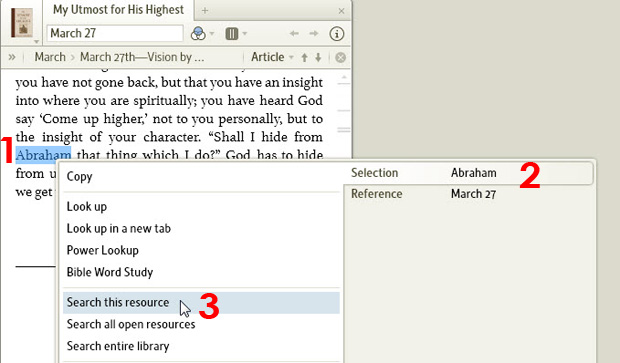Expand the locator bar chevrons
The image size is (620, 363).
coord(12,57)
